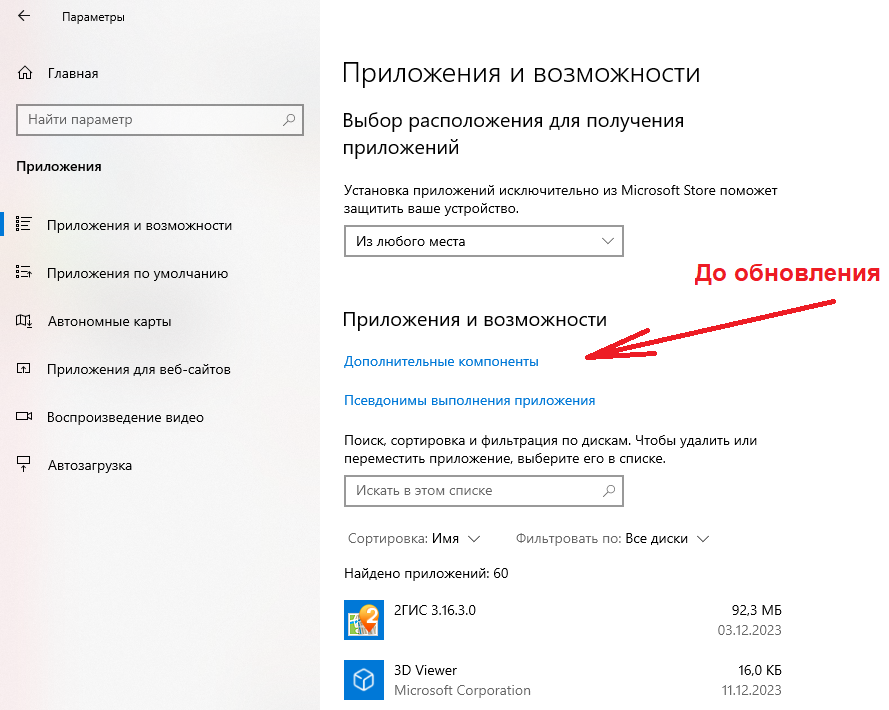Click Найдено приложений: 60 text
This screenshot has height=710, width=889.
pyautogui.click(x=426, y=573)
